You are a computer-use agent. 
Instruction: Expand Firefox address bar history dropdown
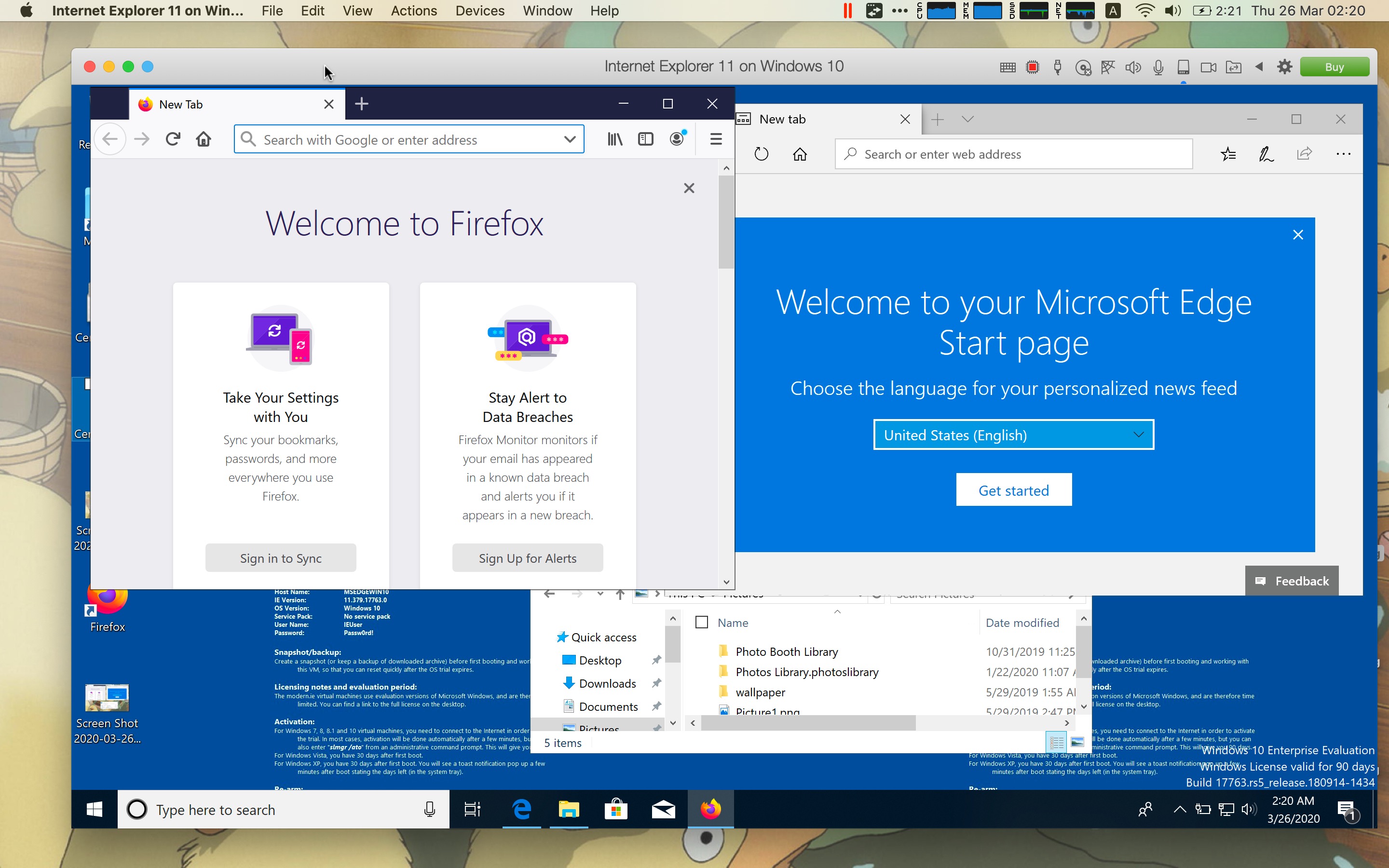click(570, 139)
